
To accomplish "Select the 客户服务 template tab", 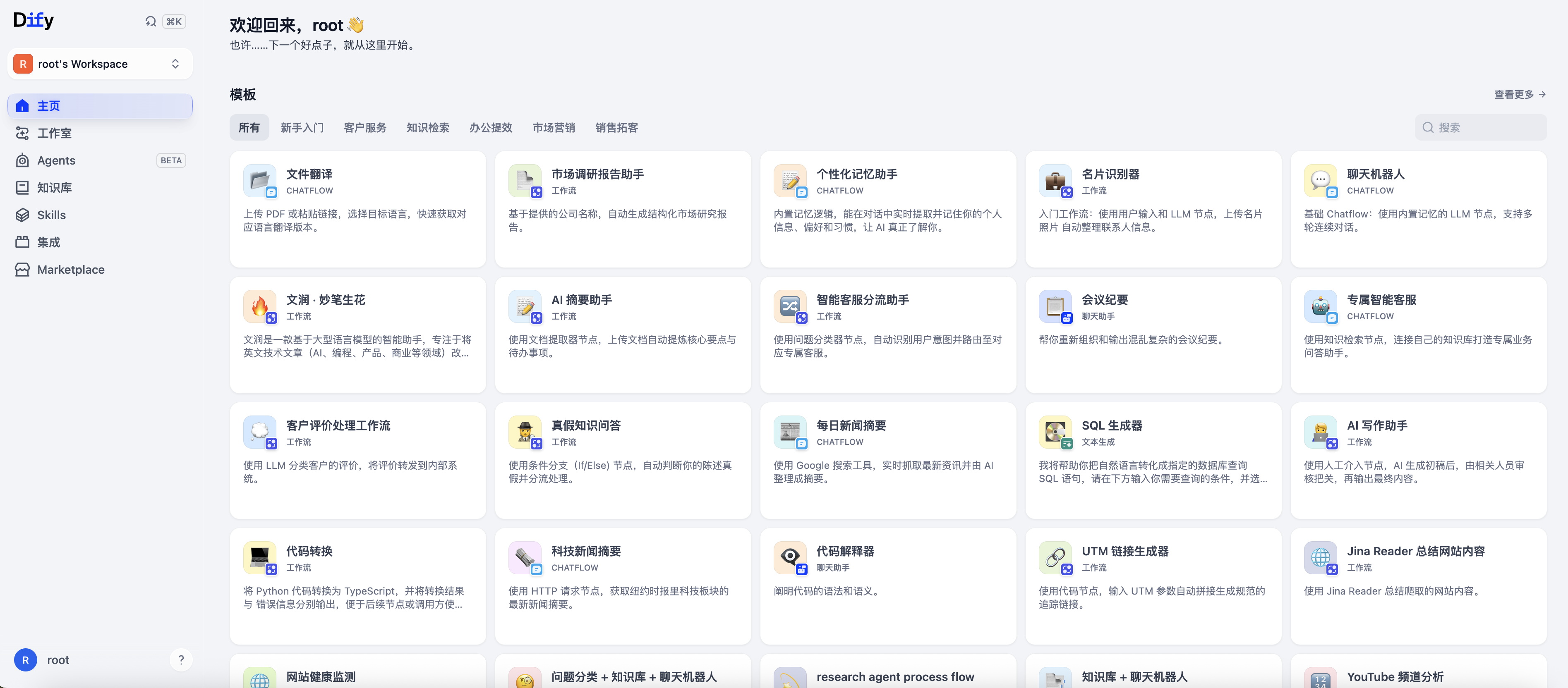I will (x=365, y=128).
